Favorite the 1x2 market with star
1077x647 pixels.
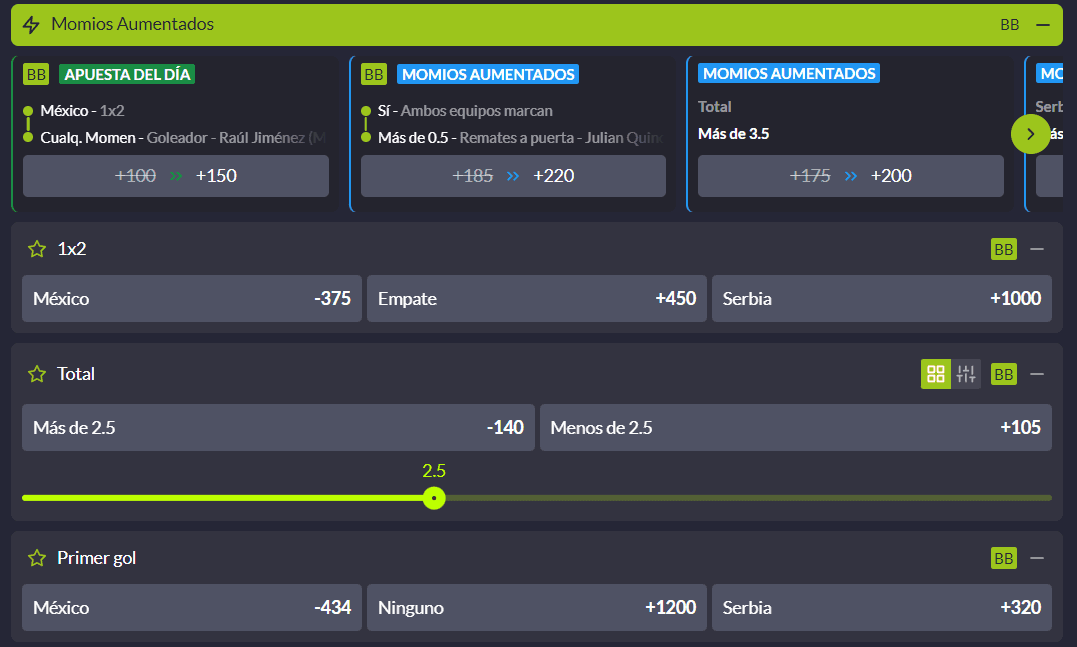(x=37, y=249)
